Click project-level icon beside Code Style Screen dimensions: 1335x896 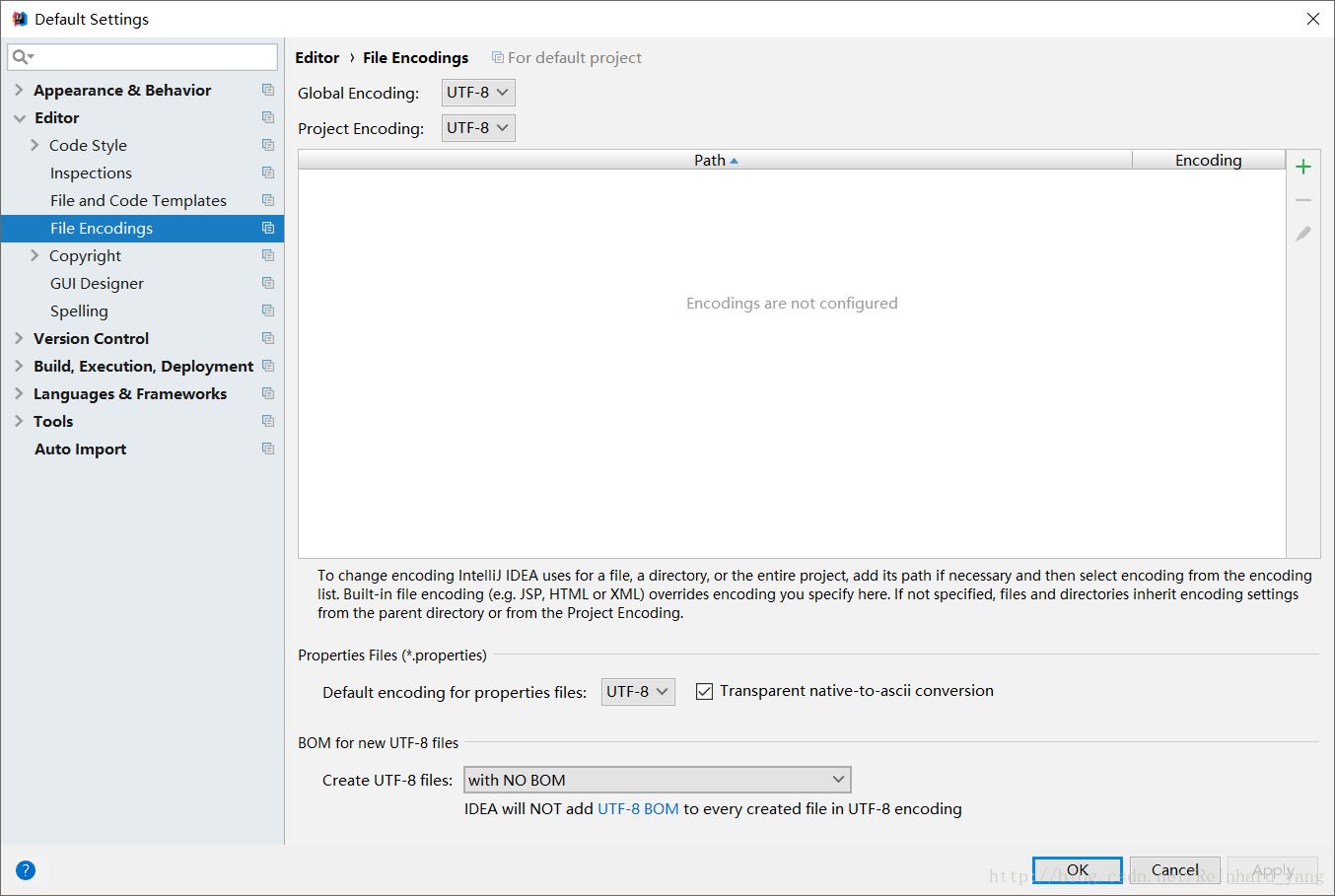tap(268, 145)
